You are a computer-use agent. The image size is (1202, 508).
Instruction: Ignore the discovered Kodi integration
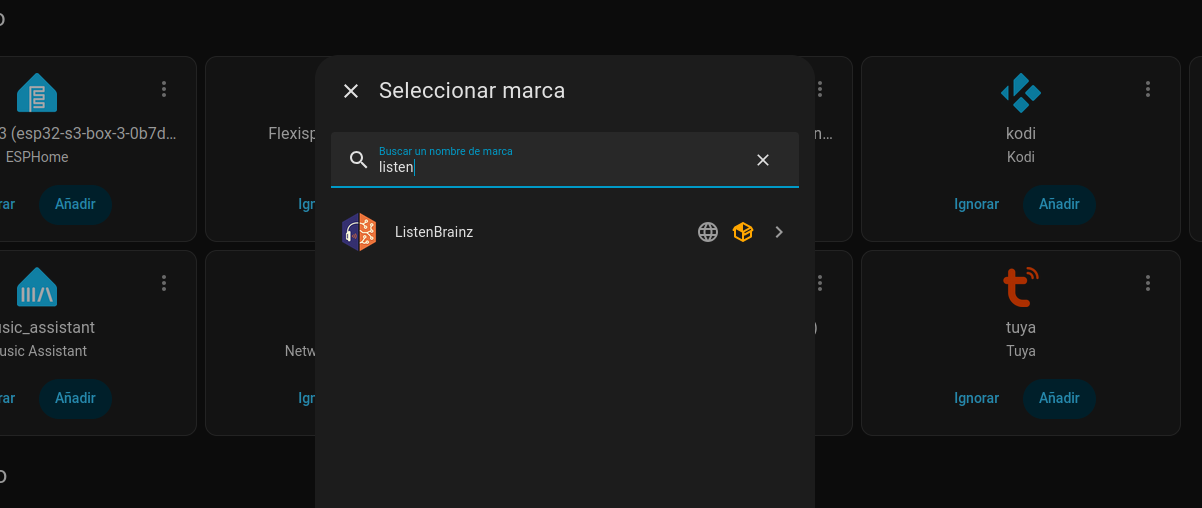977,204
